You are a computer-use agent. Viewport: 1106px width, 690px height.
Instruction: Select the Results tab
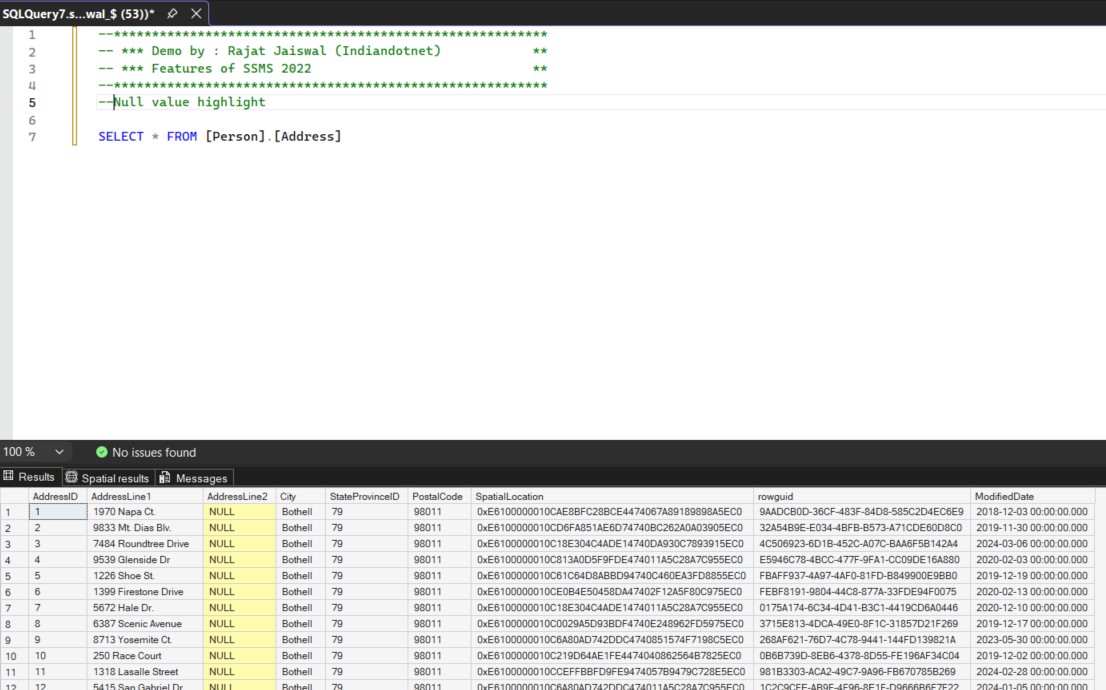(37, 477)
